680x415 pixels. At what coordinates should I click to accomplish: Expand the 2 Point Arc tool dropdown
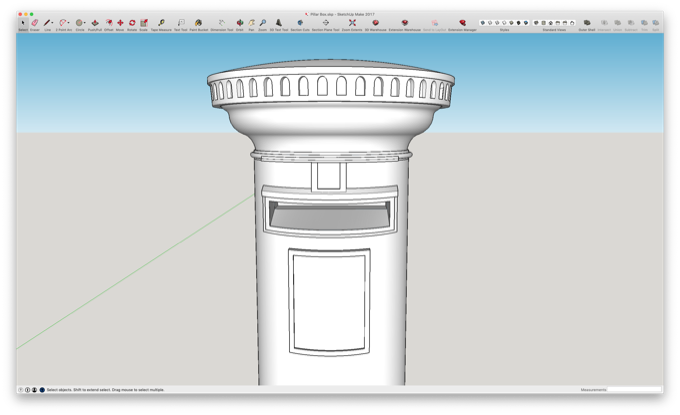(x=69, y=23)
